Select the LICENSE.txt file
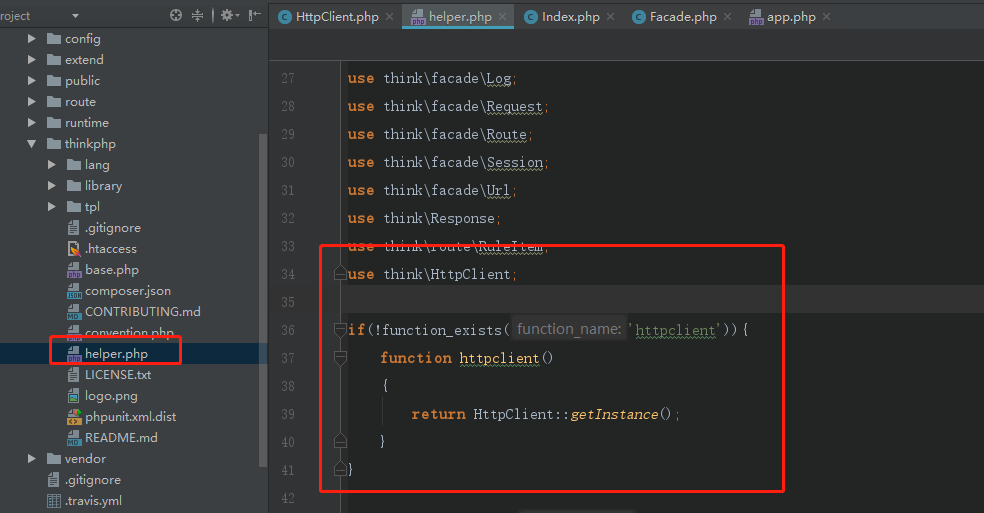This screenshot has width=984, height=513. 109,375
